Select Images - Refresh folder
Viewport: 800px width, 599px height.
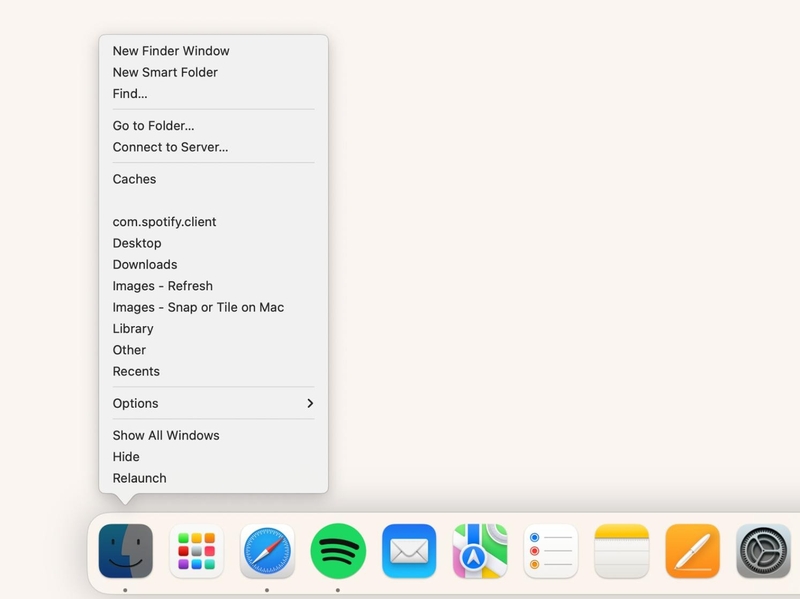point(213,286)
